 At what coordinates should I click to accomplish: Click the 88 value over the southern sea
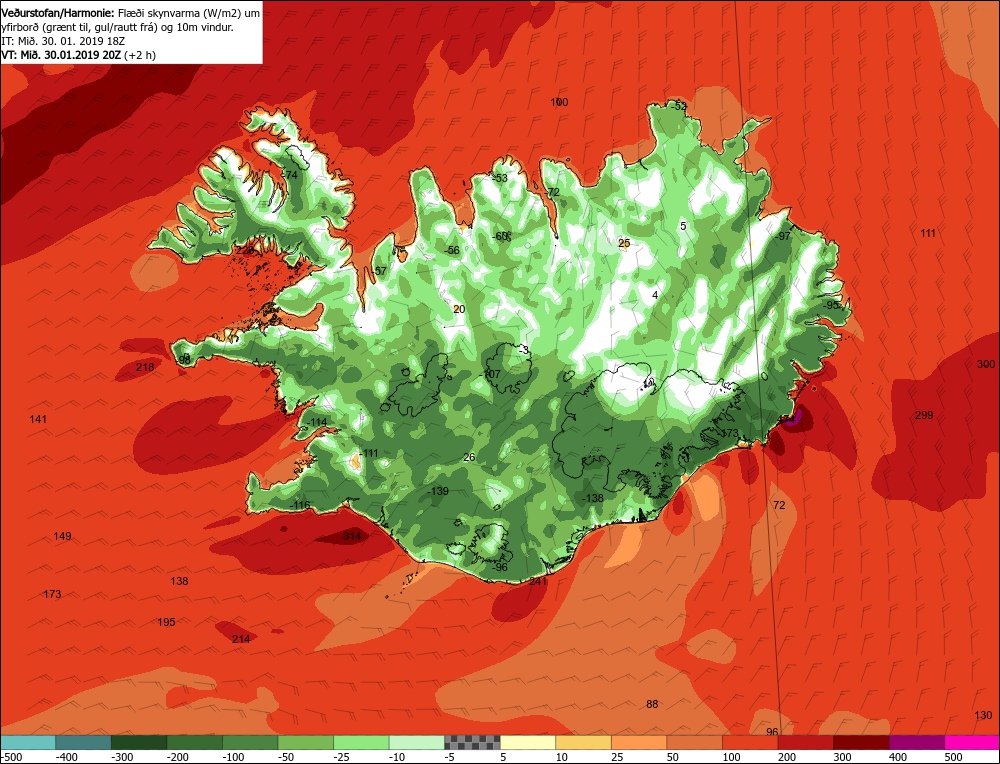point(652,704)
